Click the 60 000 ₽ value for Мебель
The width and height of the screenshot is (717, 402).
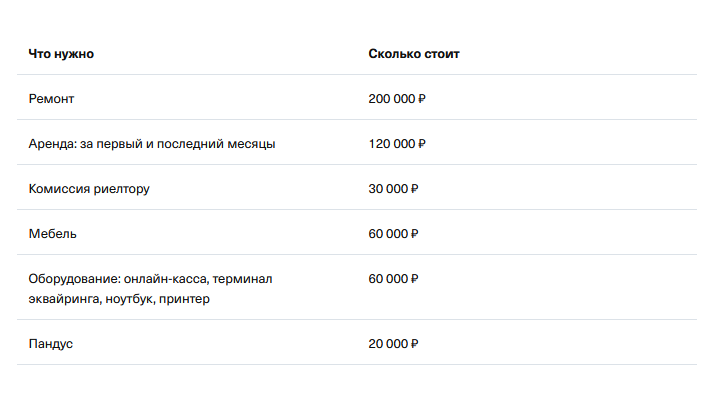tap(393, 234)
